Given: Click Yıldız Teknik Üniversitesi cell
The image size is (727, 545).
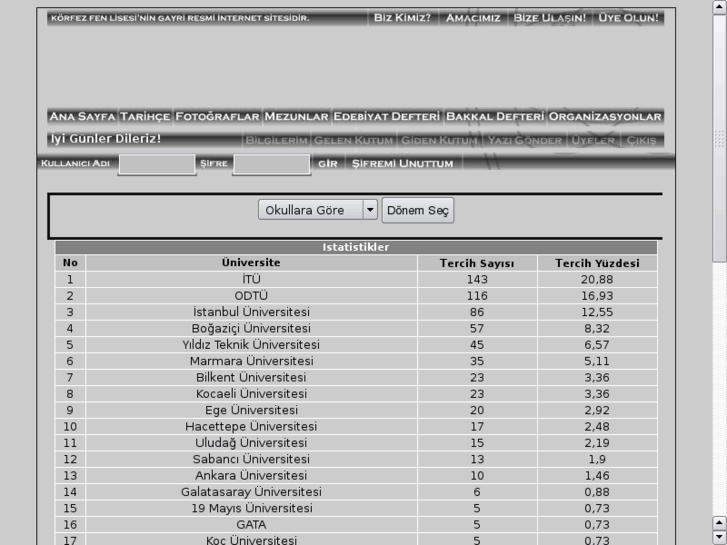Looking at the screenshot, I should click(251, 345).
